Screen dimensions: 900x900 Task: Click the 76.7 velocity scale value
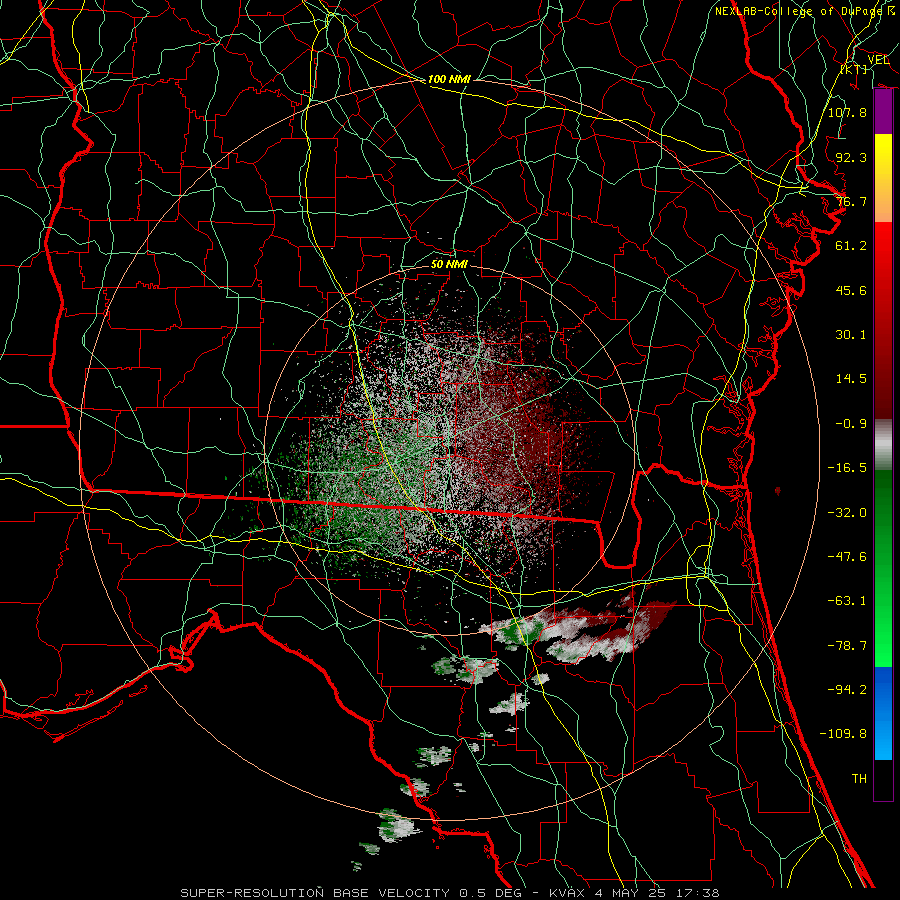tap(851, 201)
